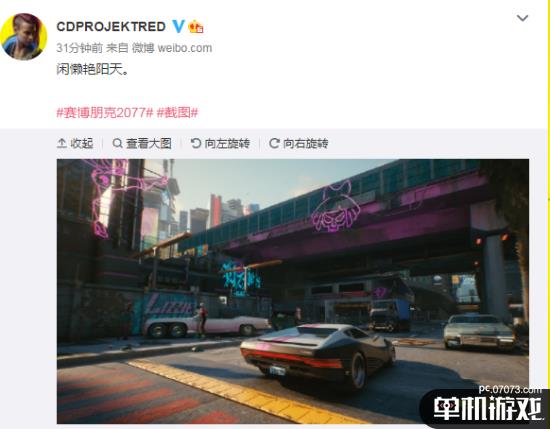Click the Cyberpunk 2077 street screenshot image

pos(293,291)
